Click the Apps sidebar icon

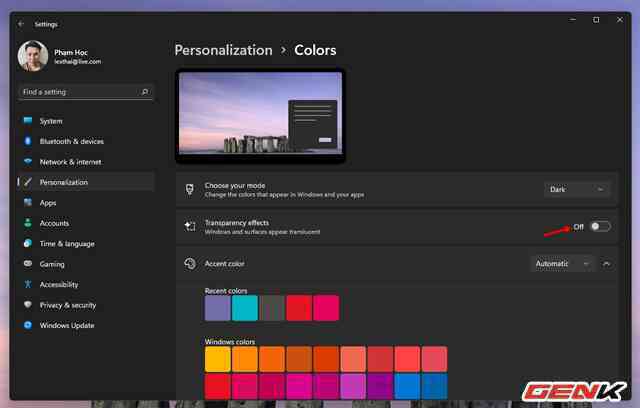pyautogui.click(x=28, y=202)
